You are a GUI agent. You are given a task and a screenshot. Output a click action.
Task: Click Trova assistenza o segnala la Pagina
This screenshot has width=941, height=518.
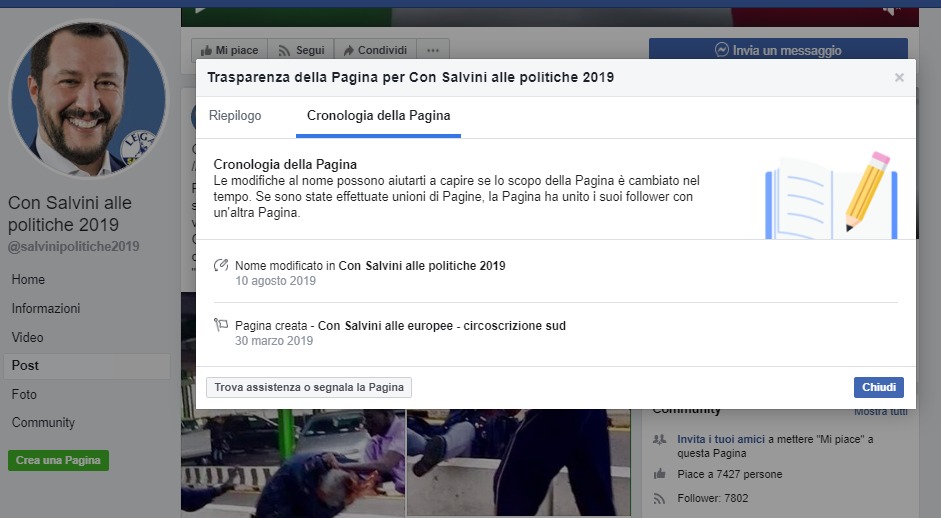308,387
